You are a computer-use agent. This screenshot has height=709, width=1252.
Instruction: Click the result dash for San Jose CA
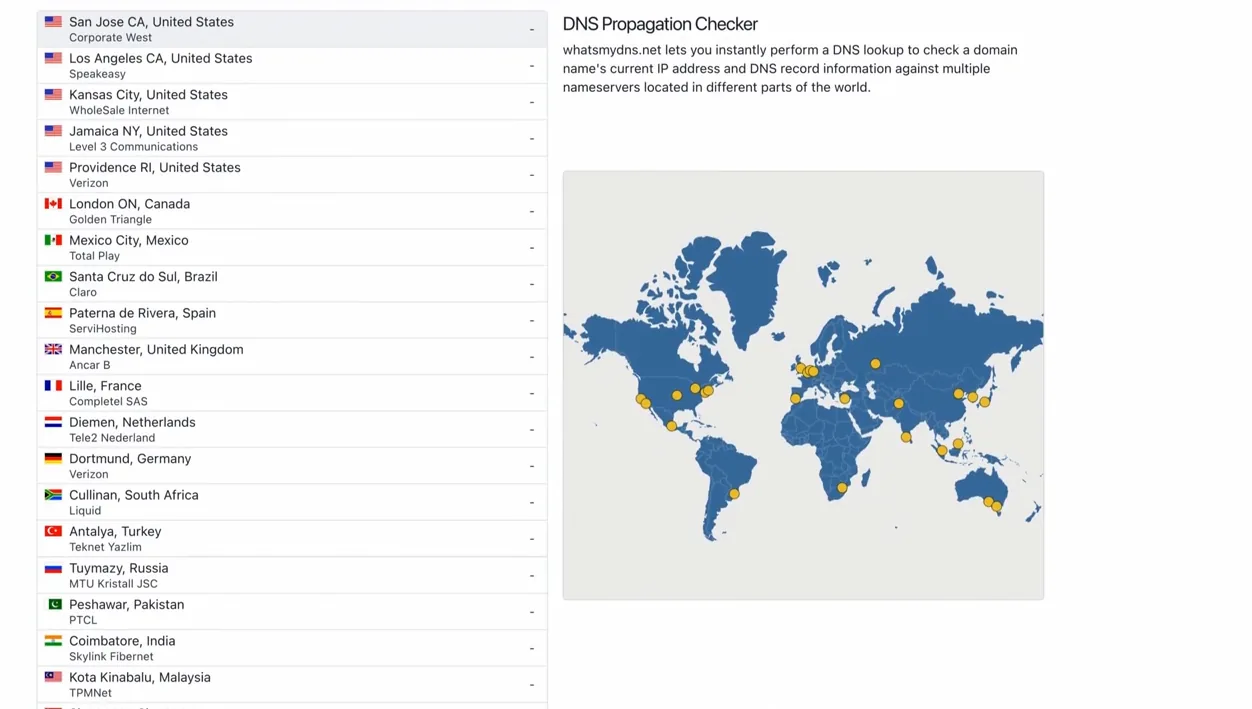[x=532, y=29]
